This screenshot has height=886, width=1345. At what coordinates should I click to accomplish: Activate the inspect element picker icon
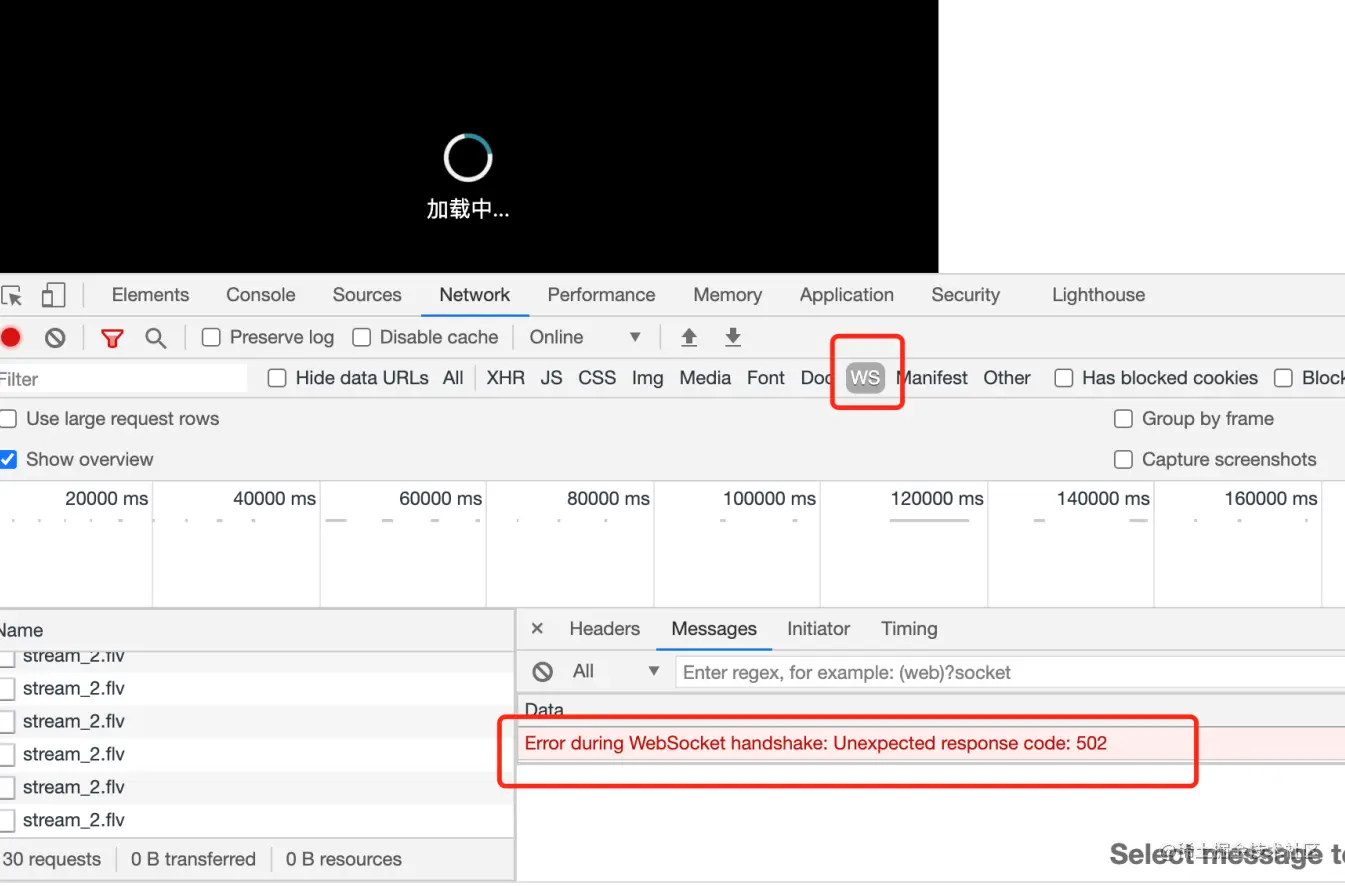(11, 296)
